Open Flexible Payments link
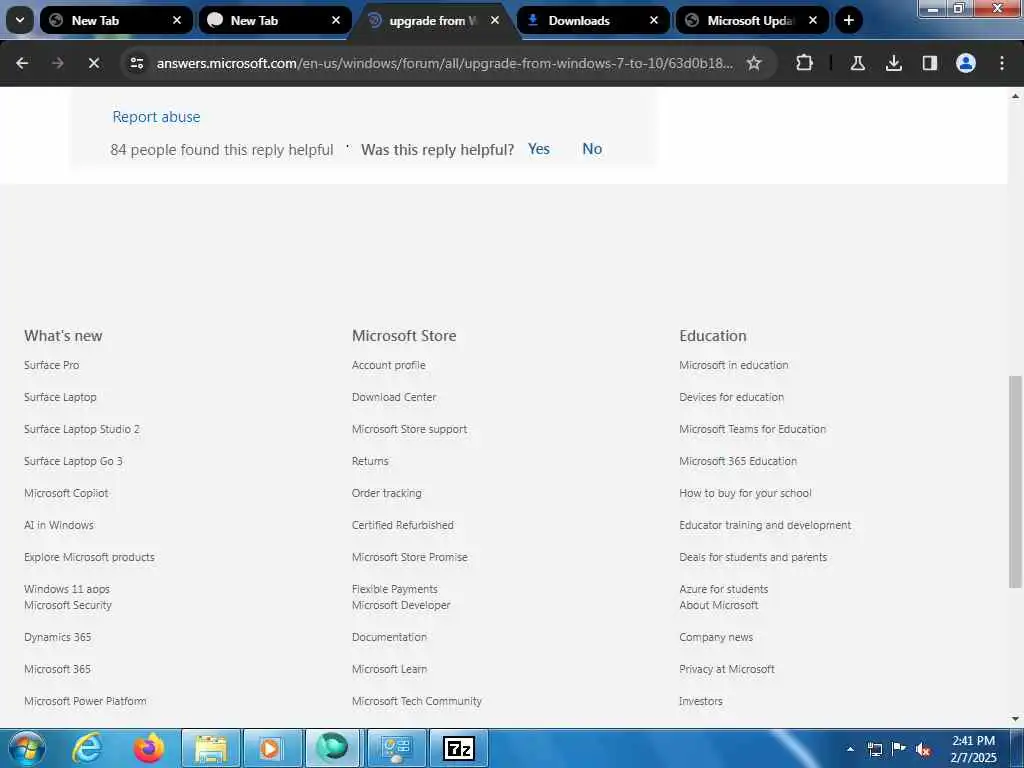The height and width of the screenshot is (768, 1024). [394, 589]
